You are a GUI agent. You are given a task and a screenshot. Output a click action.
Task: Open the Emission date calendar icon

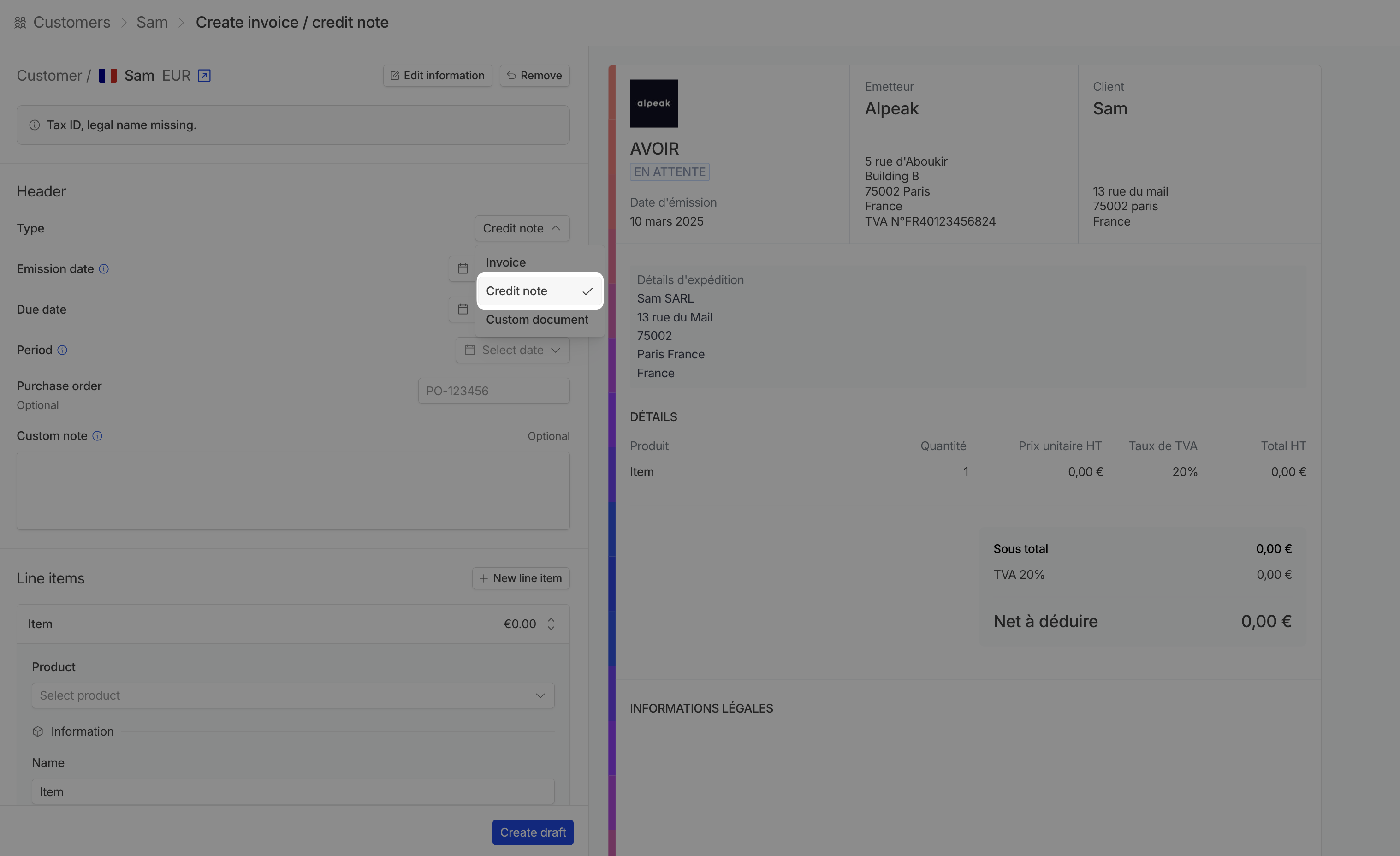click(463, 269)
